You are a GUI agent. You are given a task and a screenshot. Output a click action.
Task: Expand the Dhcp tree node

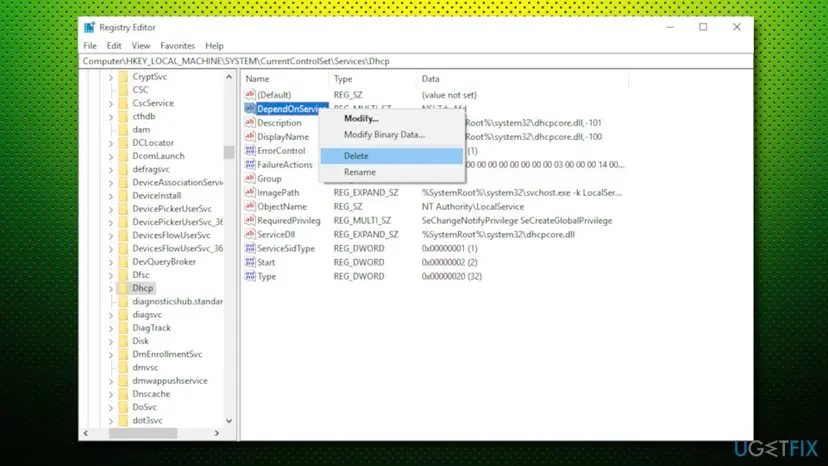111,288
